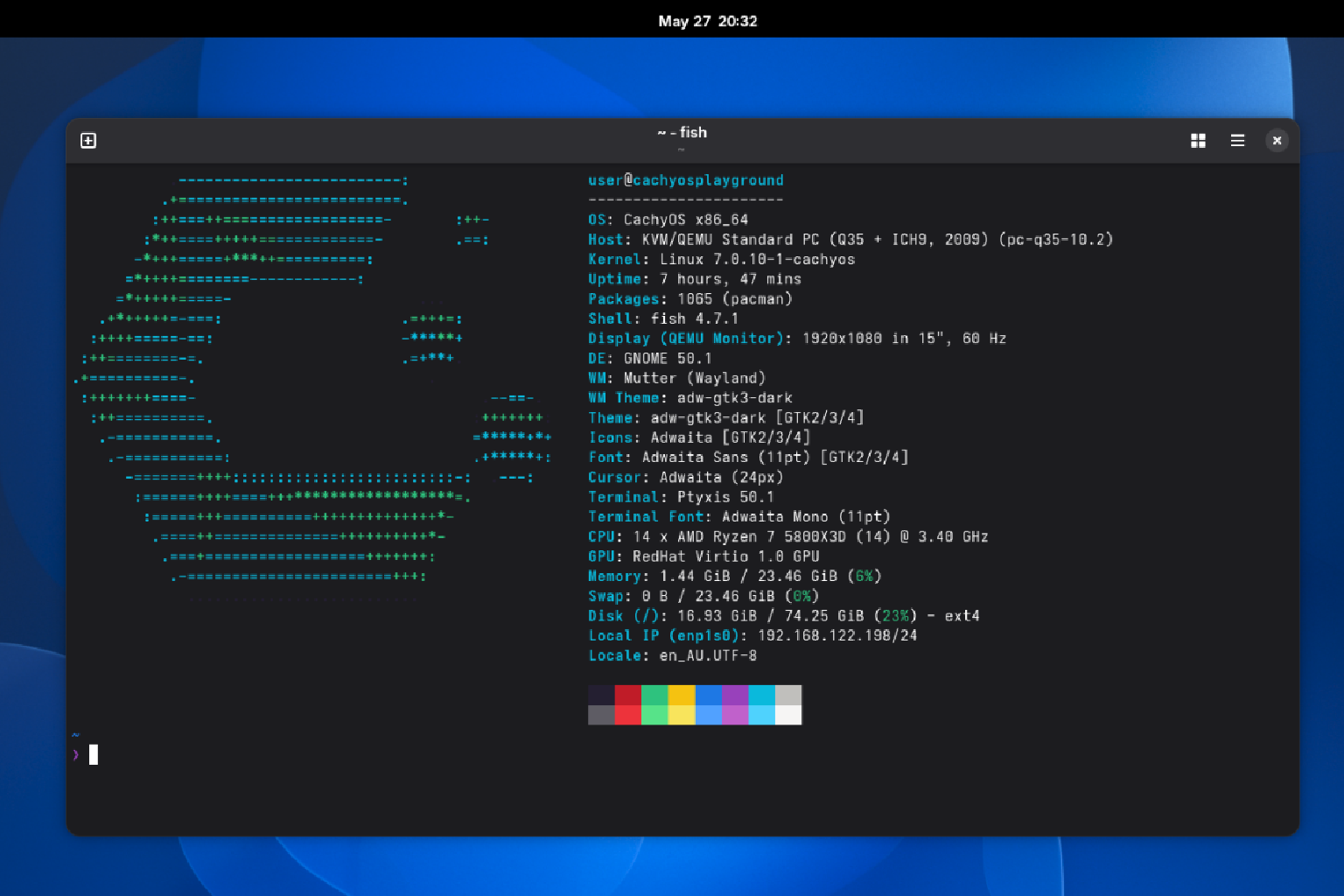The height and width of the screenshot is (896, 1344).
Task: Click the GPU RedHat Virtio 1.0 line
Action: (x=703, y=556)
